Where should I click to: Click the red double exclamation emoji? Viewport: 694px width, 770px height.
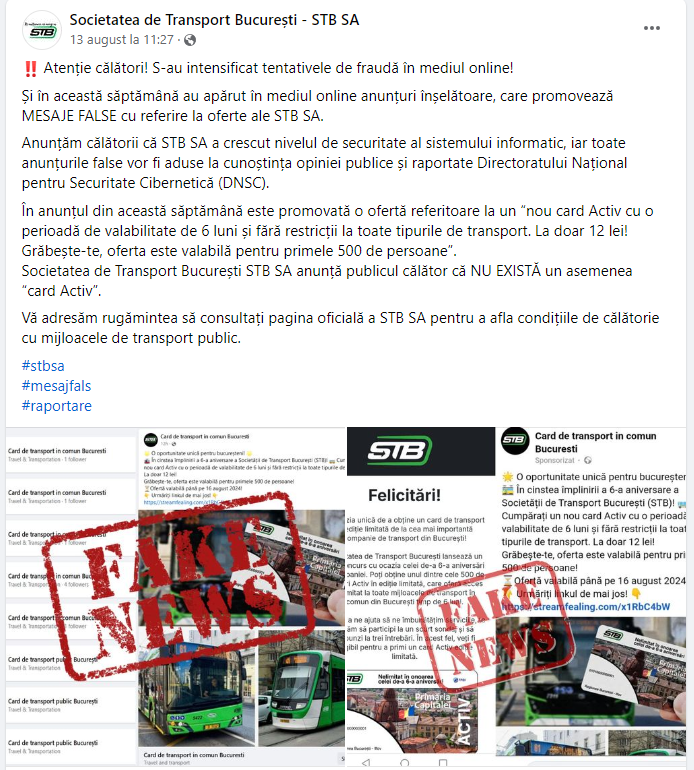(30, 69)
